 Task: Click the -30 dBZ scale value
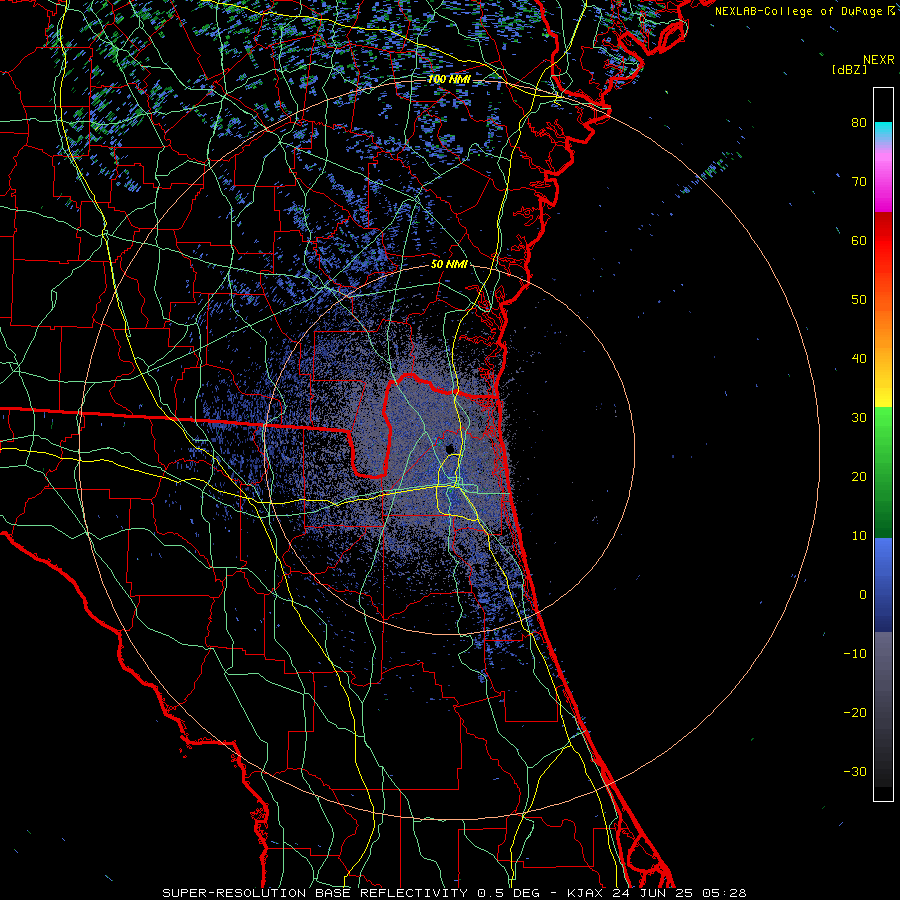pyautogui.click(x=855, y=771)
